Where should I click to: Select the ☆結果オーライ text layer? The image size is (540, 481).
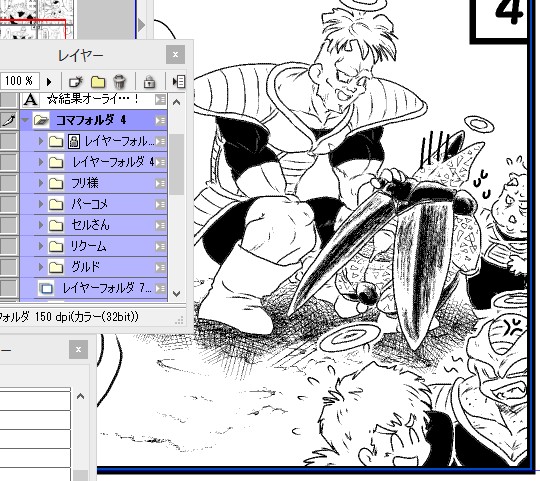click(x=94, y=100)
